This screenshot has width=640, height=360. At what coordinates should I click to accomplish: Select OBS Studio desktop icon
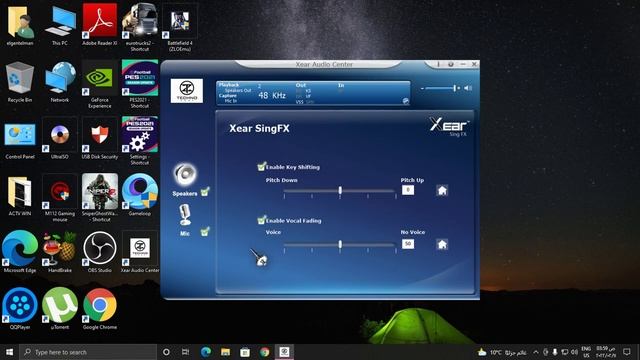click(100, 252)
